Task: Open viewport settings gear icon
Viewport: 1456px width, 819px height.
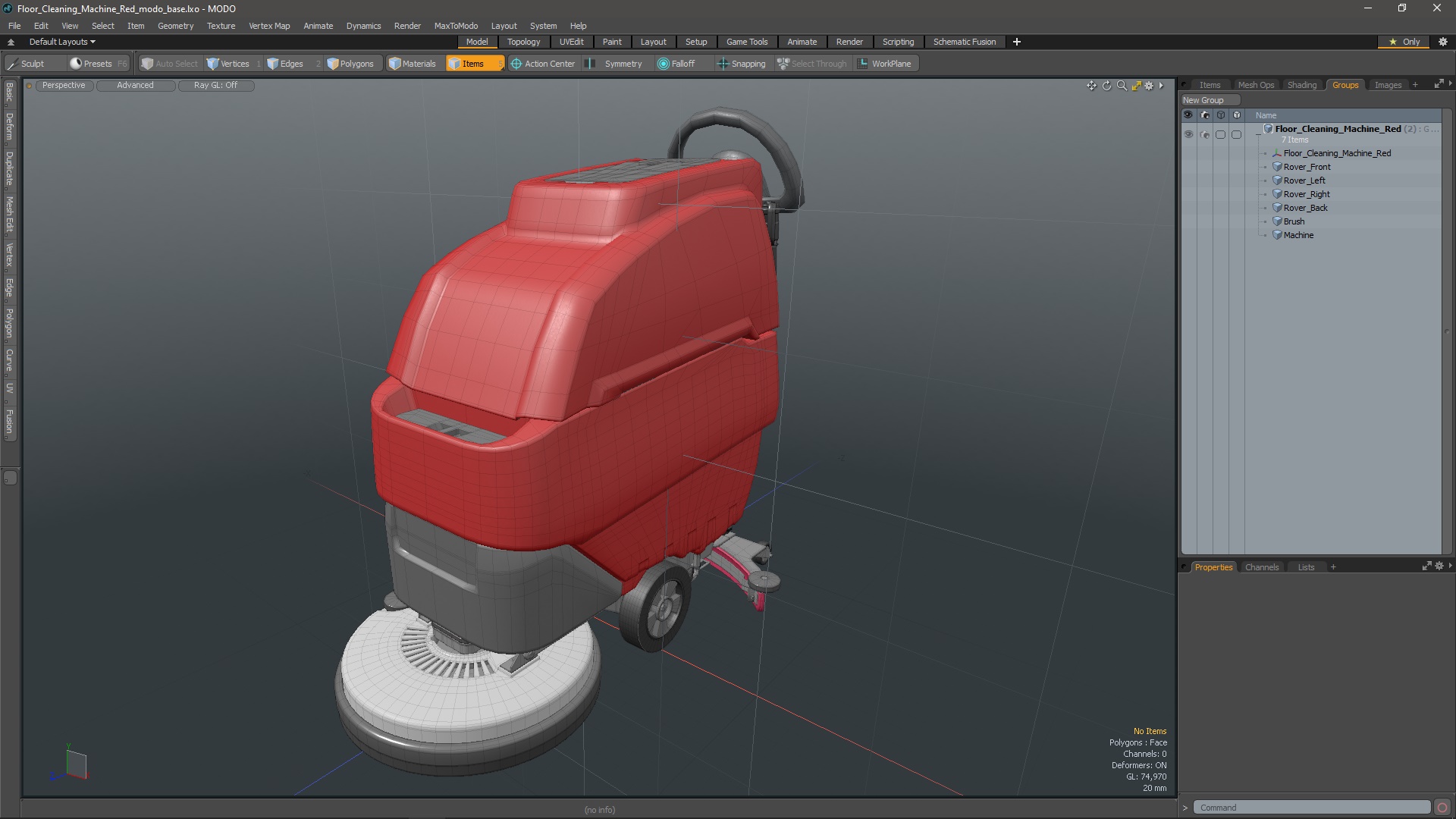Action: (x=1150, y=86)
